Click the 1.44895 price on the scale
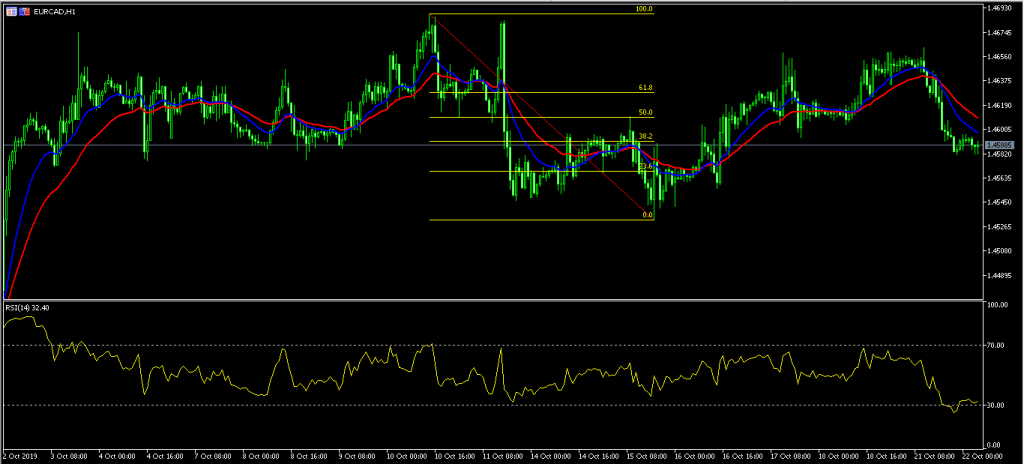Viewport: 1024px width, 464px height. (x=1001, y=276)
